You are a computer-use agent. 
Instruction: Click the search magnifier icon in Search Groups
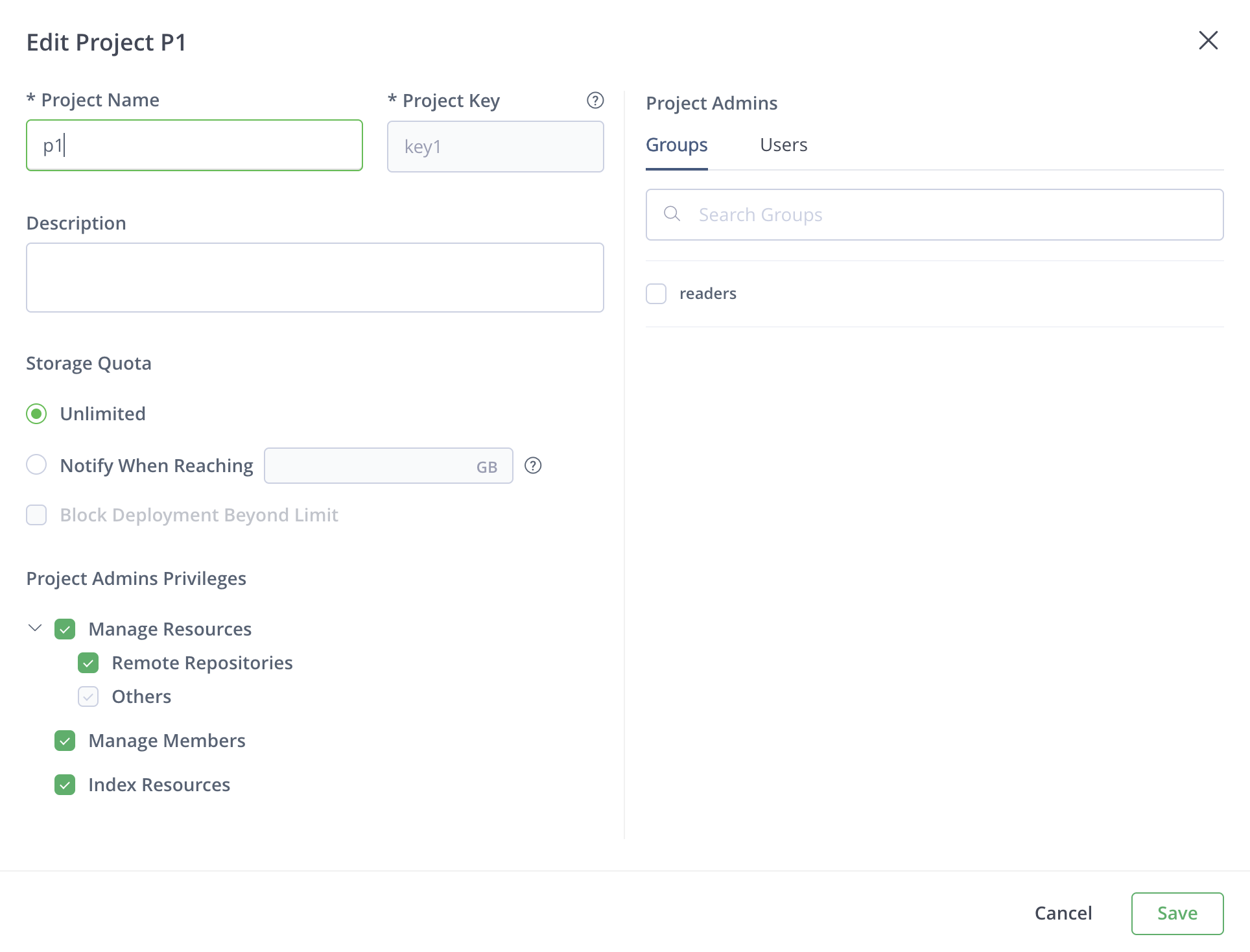tap(672, 214)
